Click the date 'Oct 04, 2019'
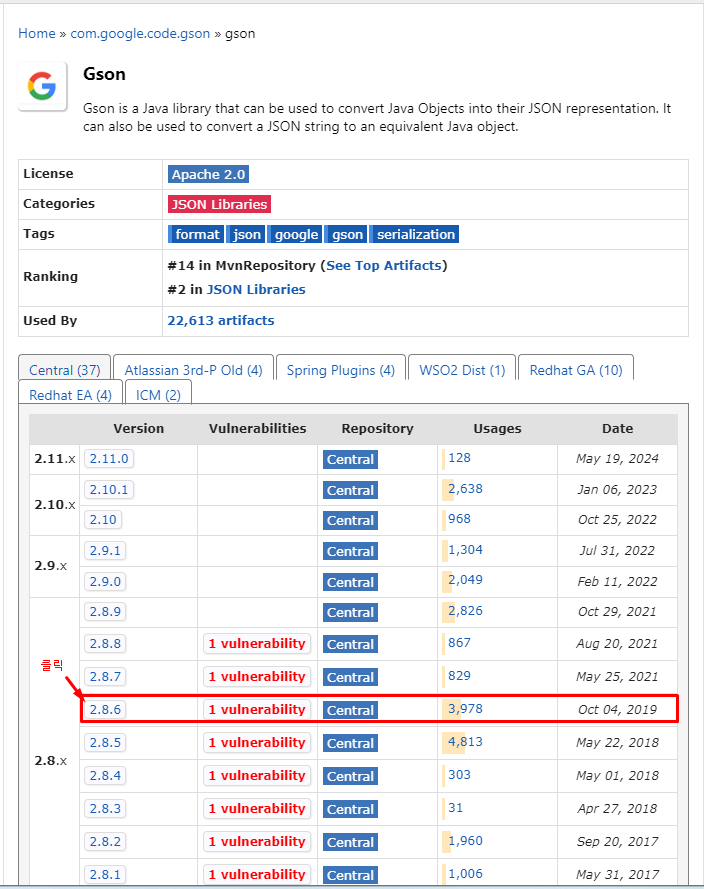 pos(617,709)
